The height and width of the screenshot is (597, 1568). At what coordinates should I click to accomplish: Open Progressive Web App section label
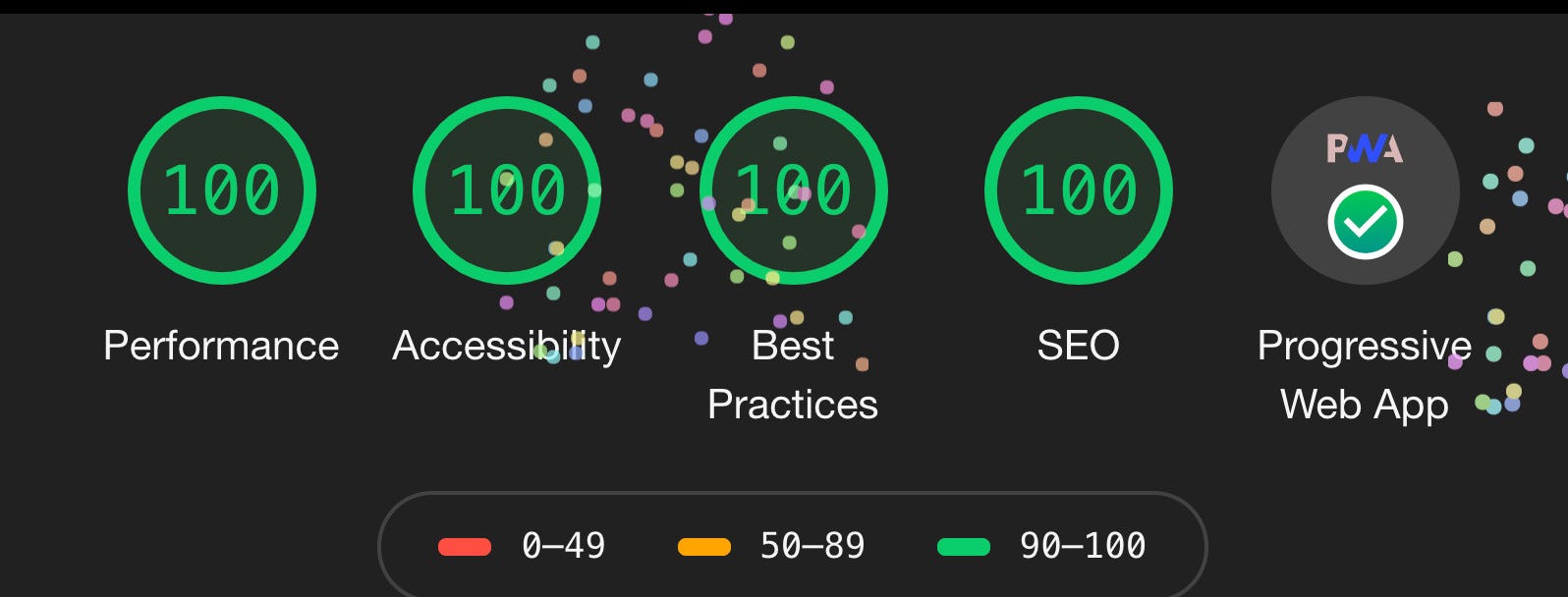1365,375
